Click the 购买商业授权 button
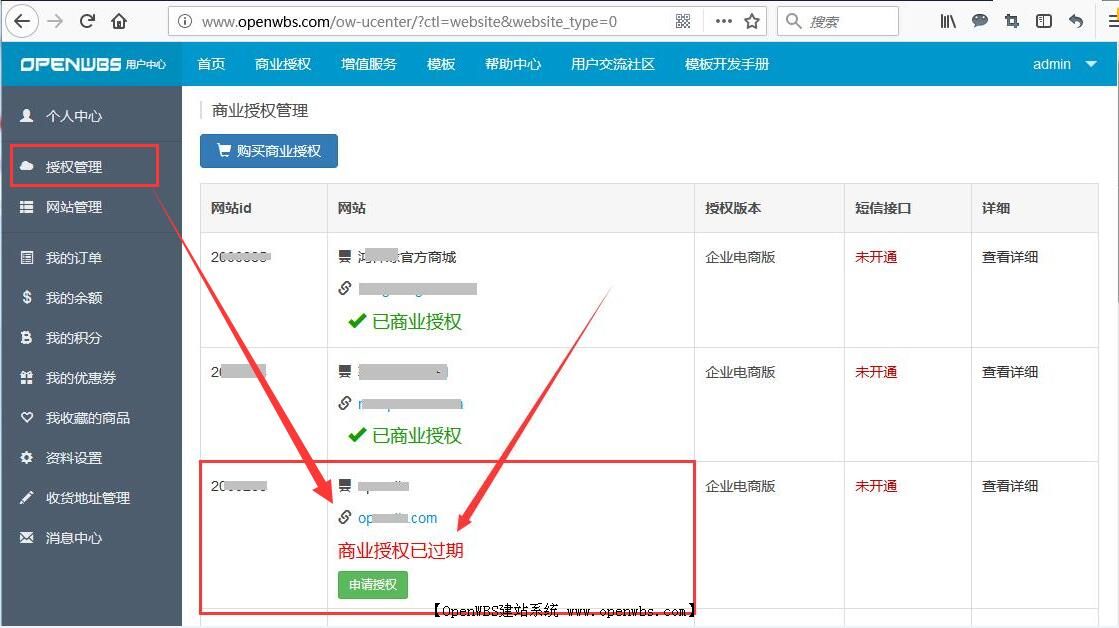Image resolution: width=1119 pixels, height=628 pixels. 268,151
